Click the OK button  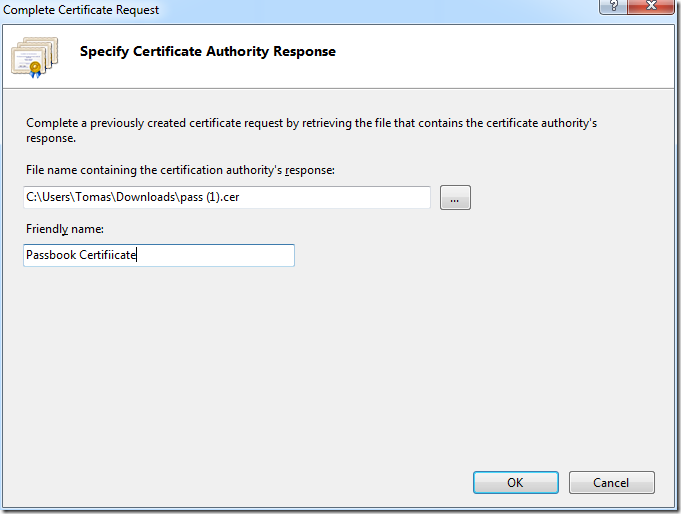[516, 482]
